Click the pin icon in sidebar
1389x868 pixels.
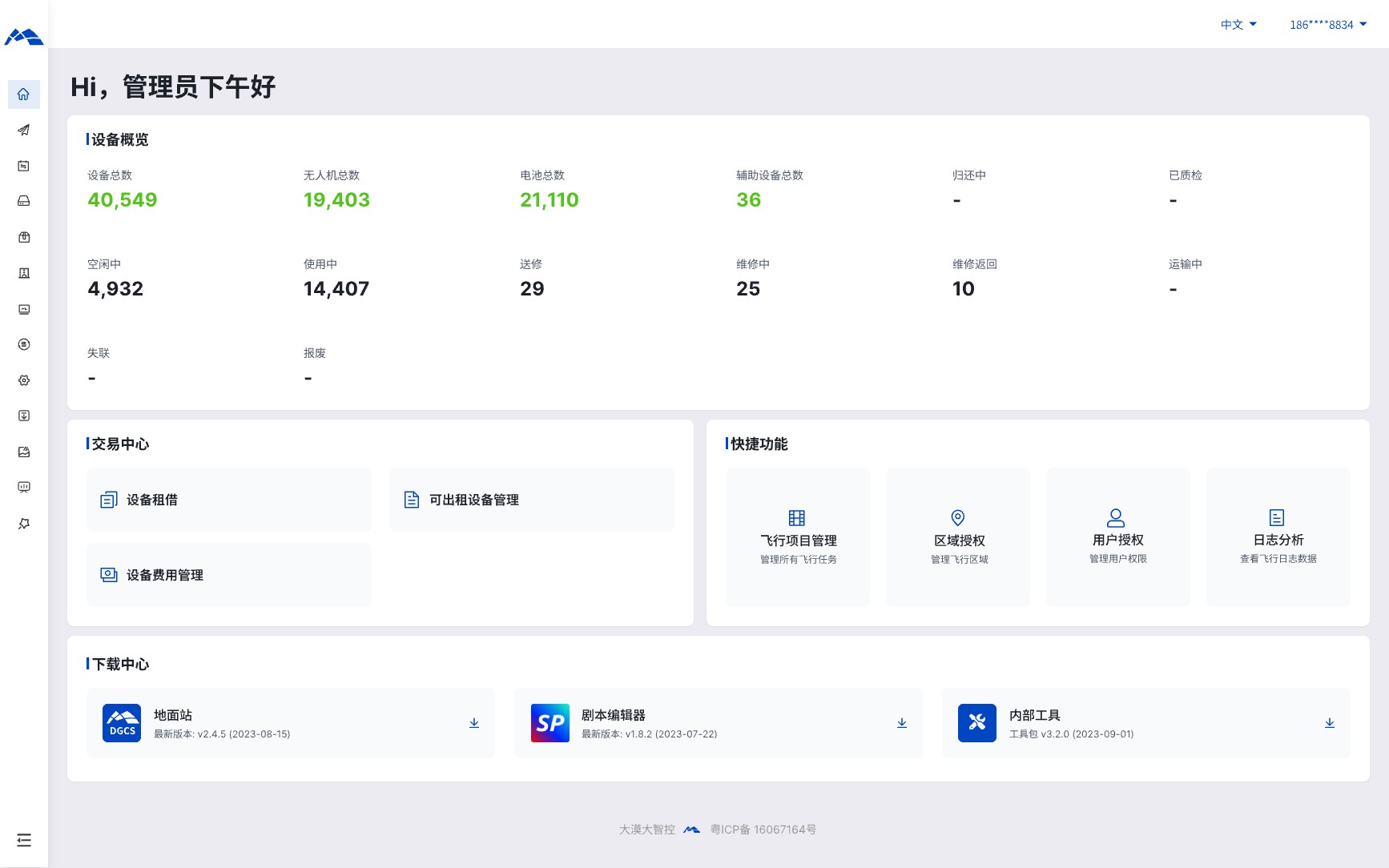coord(24,523)
